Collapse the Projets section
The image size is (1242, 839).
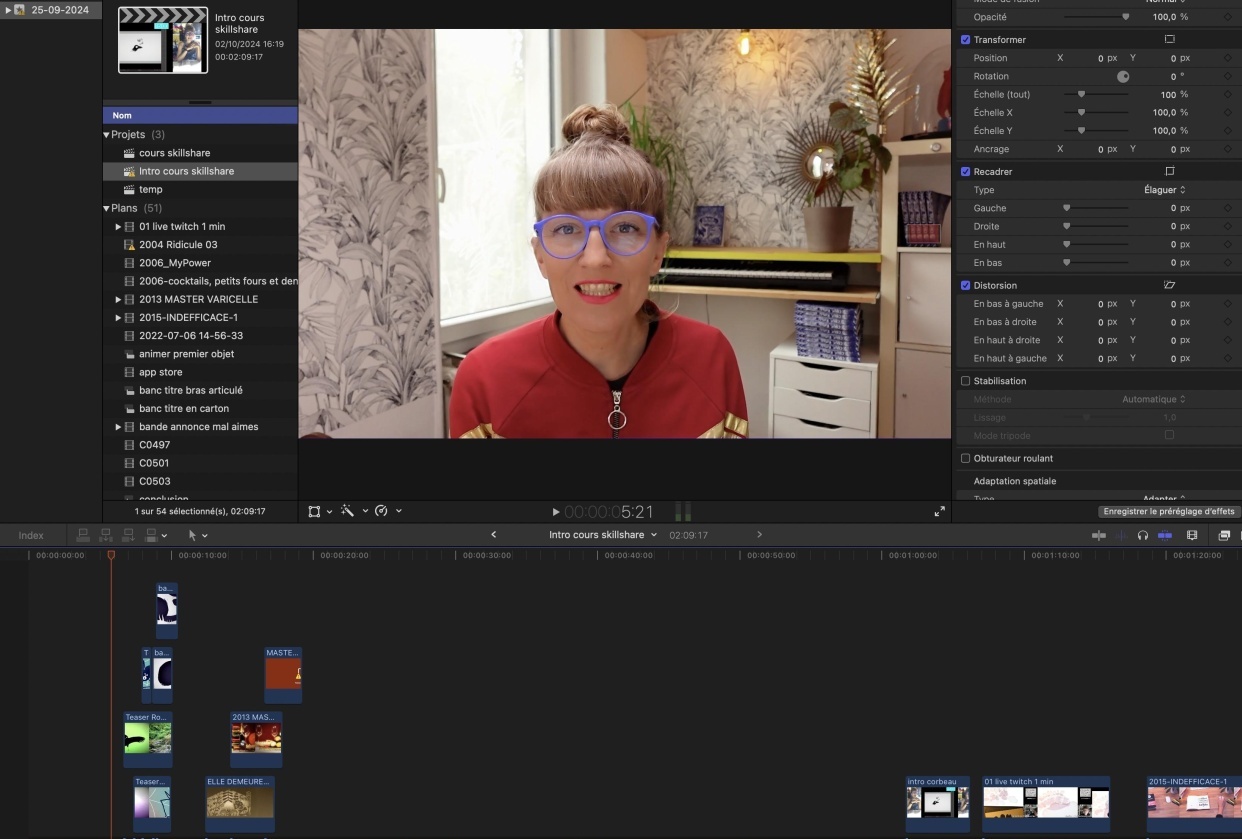pos(107,134)
